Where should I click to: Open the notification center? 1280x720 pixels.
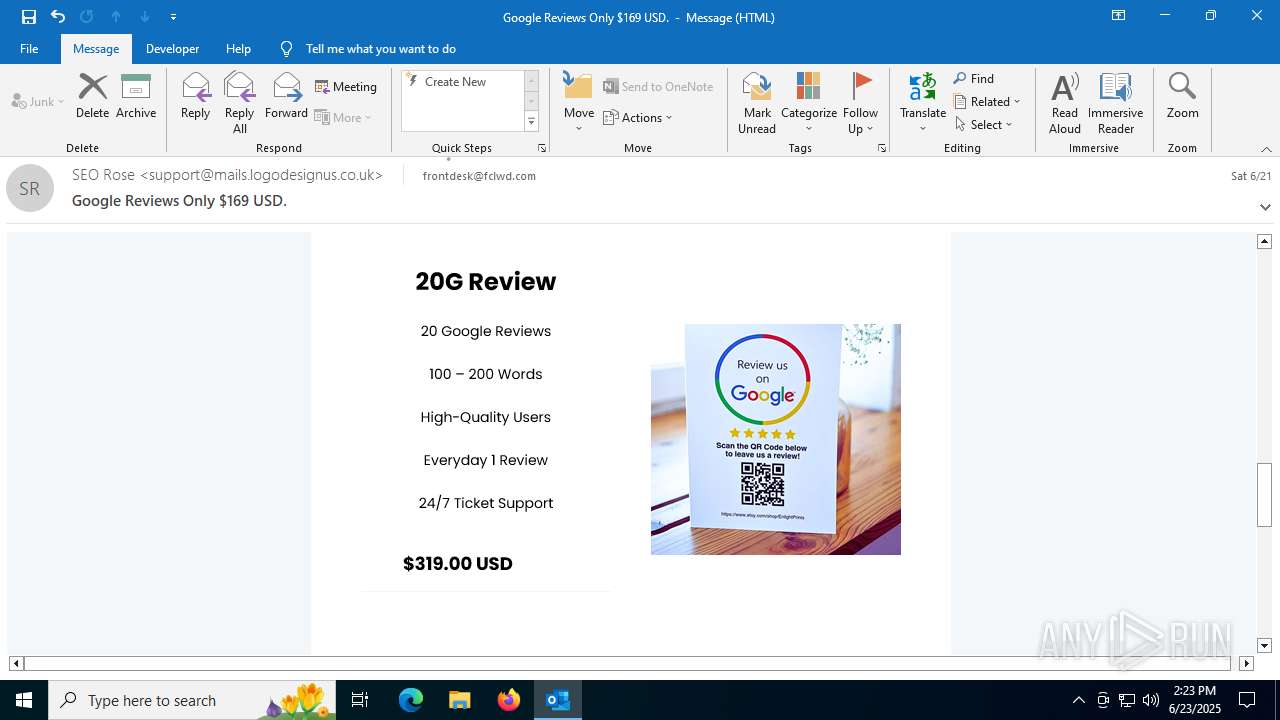[1247, 700]
